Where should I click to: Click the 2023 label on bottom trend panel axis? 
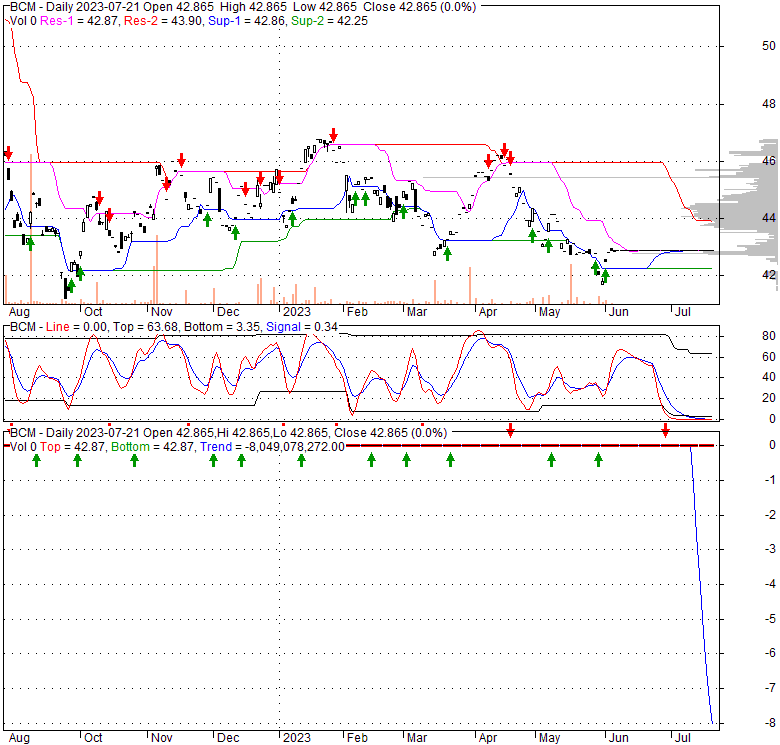[x=296, y=738]
